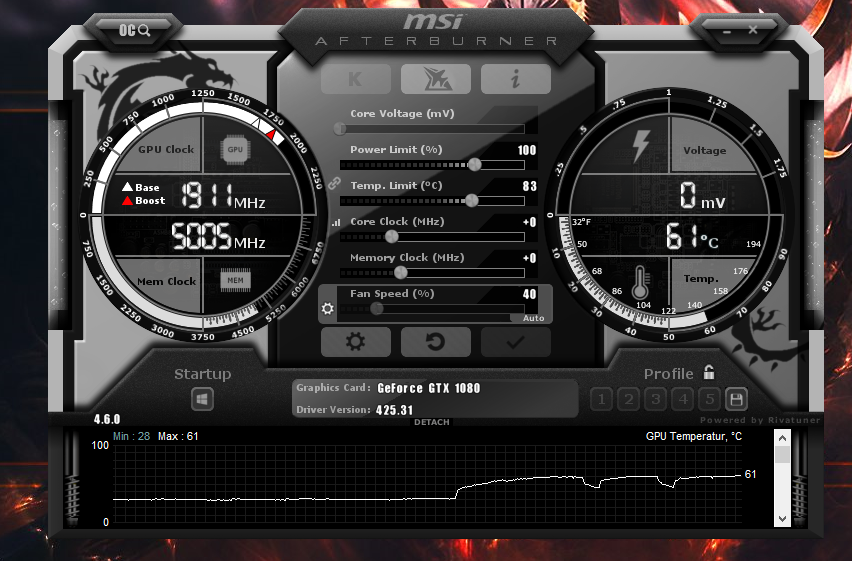Click the Fan Speed slider handle
This screenshot has height=561, width=852.
(x=377, y=308)
